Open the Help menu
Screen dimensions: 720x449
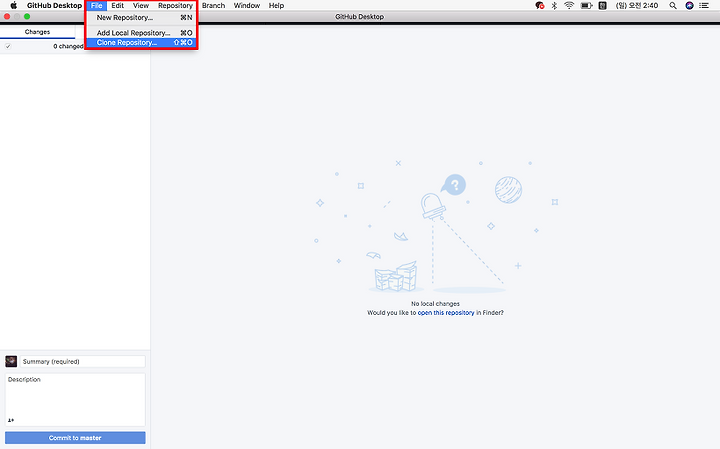[x=276, y=6]
